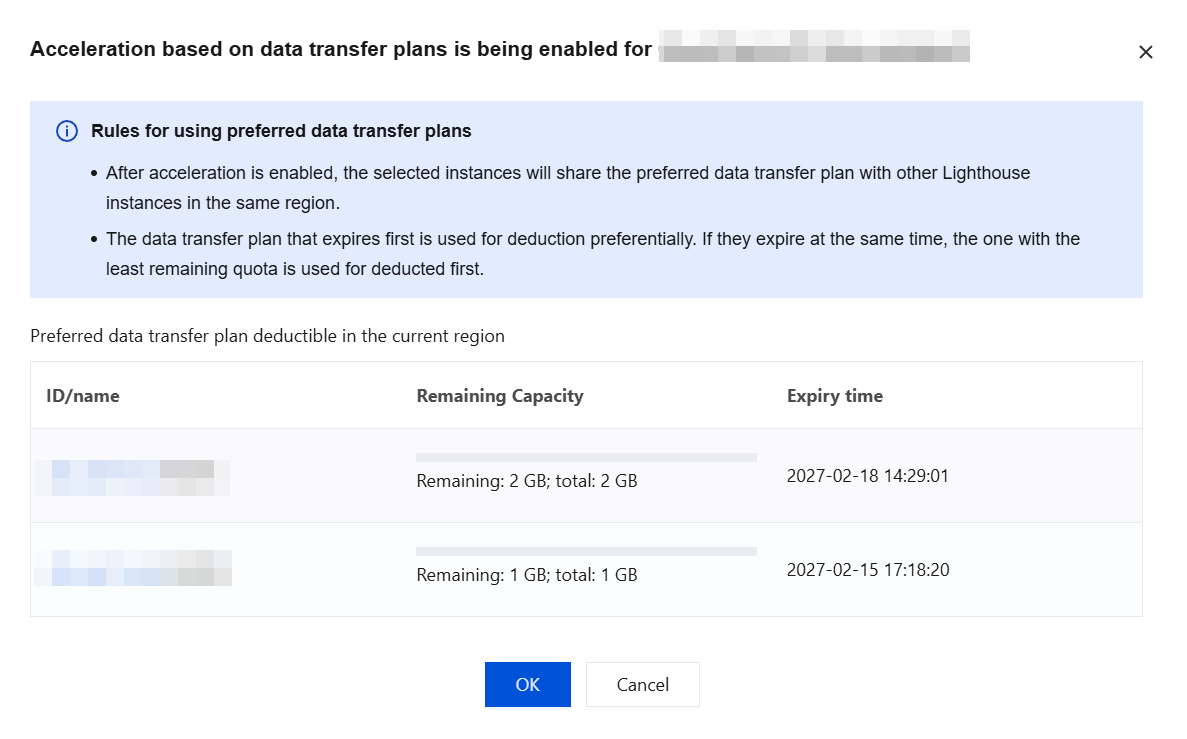Screen dimensions: 1187x739
Task: Click the 1 GB plan progress bar
Action: point(587,551)
